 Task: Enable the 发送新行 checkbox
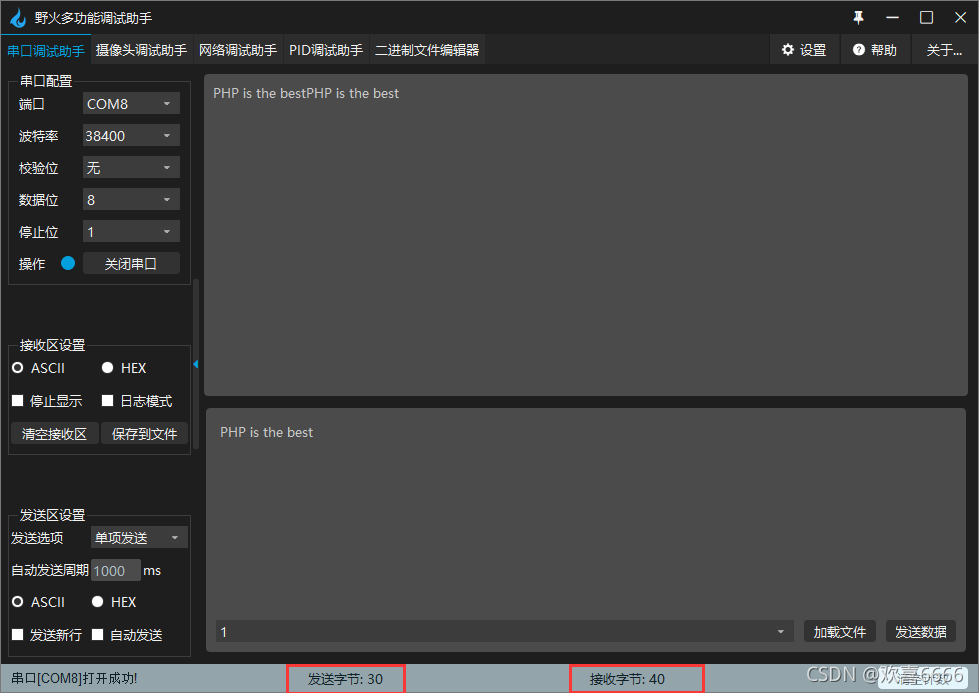pyautogui.click(x=17, y=635)
